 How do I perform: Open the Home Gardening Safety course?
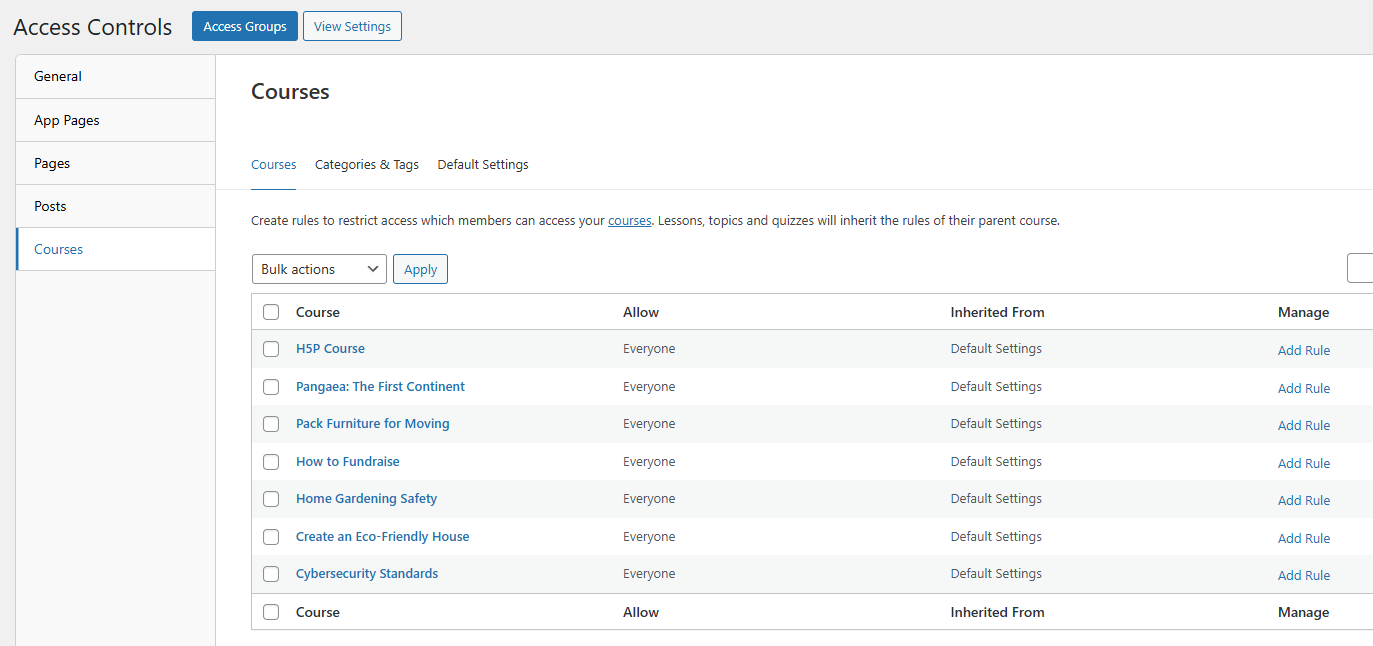pyautogui.click(x=366, y=498)
